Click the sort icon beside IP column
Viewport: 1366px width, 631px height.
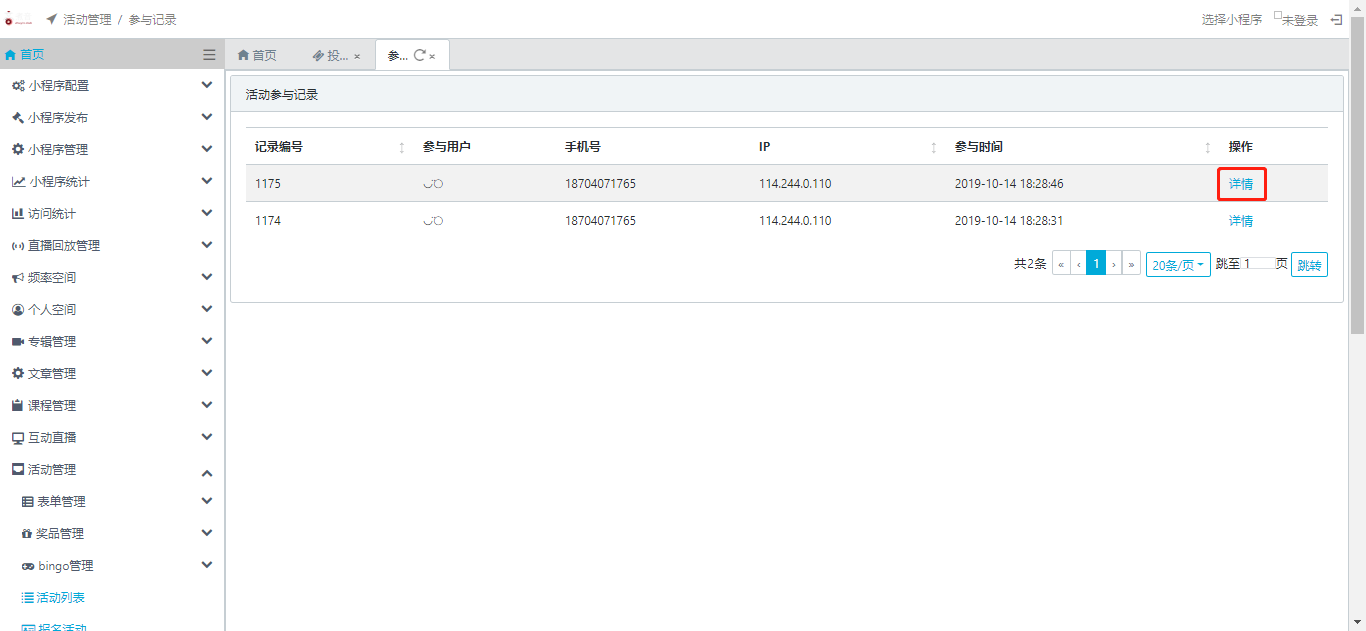(934, 147)
